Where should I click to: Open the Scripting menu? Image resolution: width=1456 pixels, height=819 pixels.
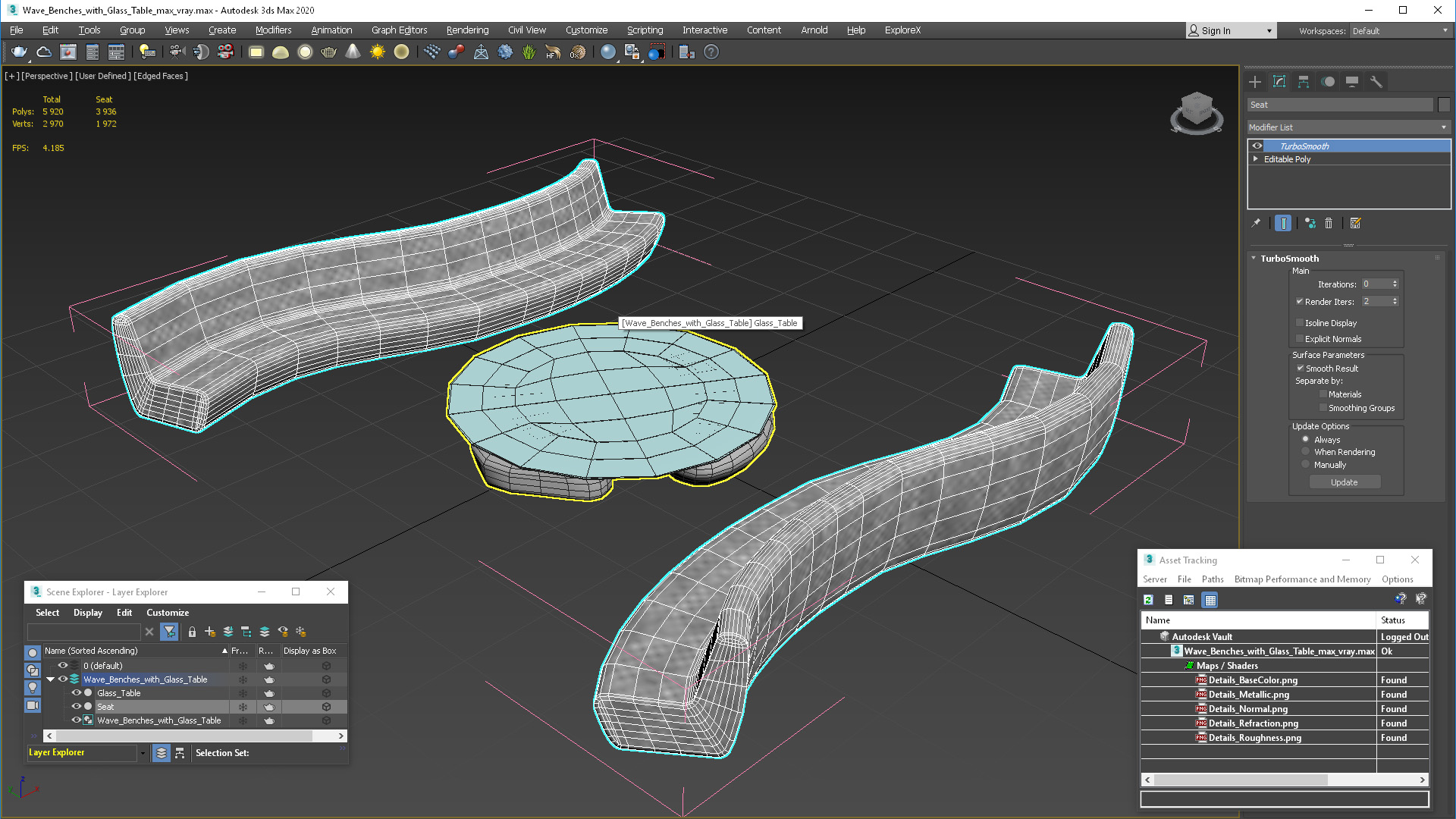[645, 30]
